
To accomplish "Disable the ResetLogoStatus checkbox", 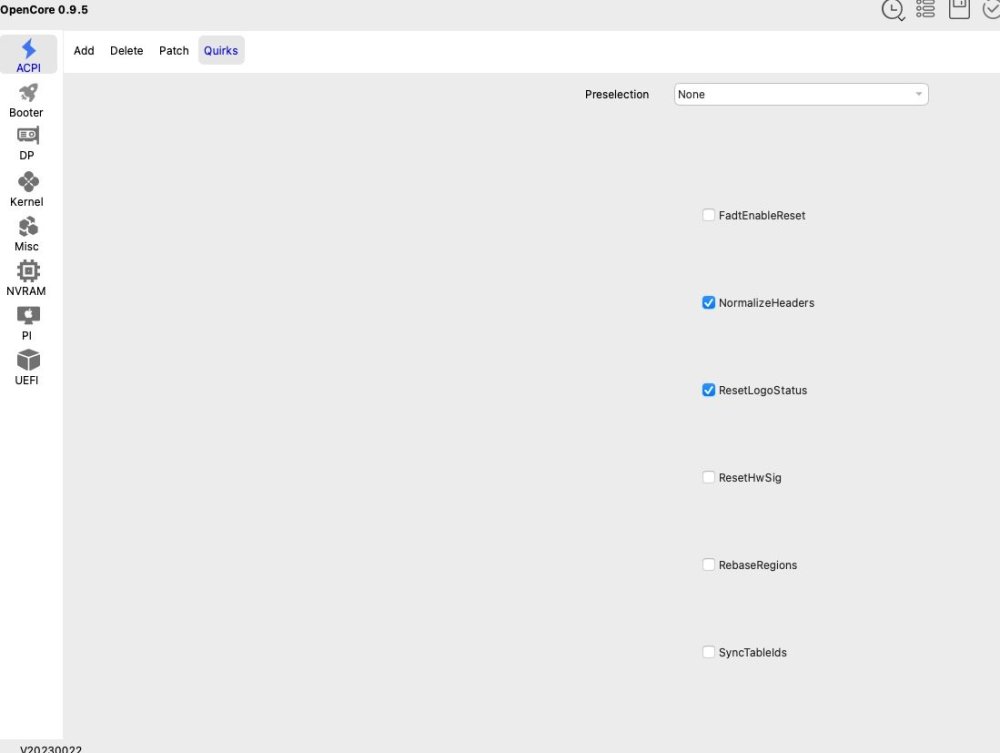I will coord(708,390).
